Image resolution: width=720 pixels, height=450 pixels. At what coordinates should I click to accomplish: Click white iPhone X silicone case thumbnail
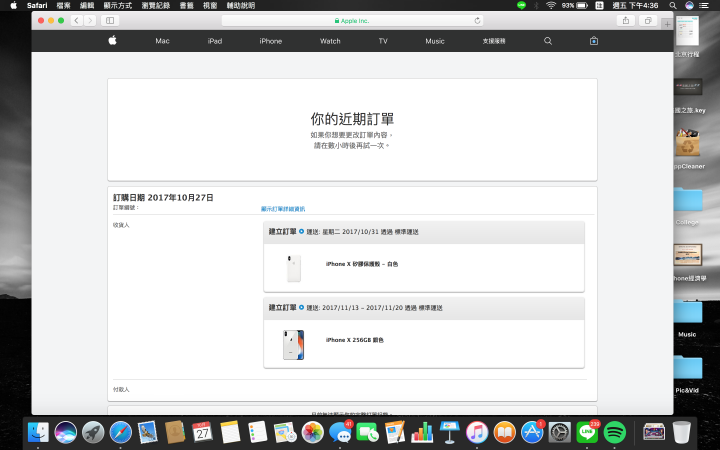pyautogui.click(x=294, y=268)
